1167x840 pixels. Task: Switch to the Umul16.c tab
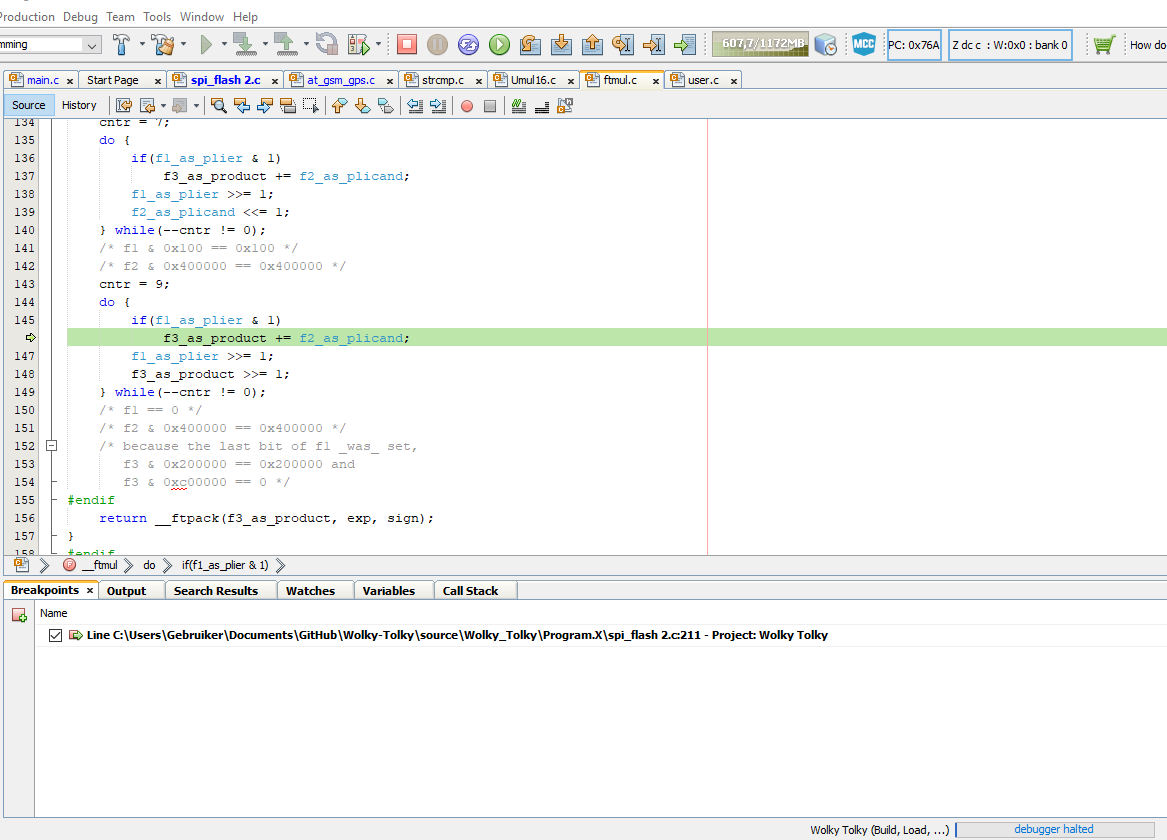coord(533,80)
